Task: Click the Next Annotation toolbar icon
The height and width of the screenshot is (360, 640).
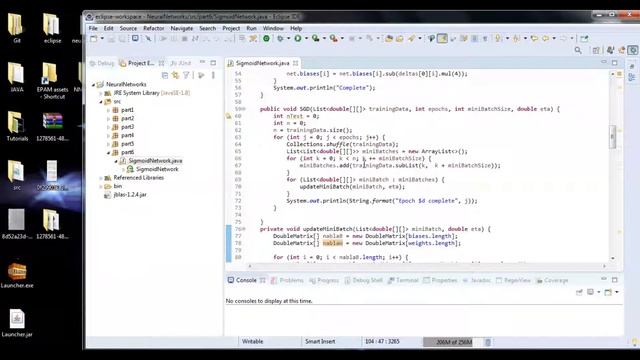Action: click(x=498, y=38)
